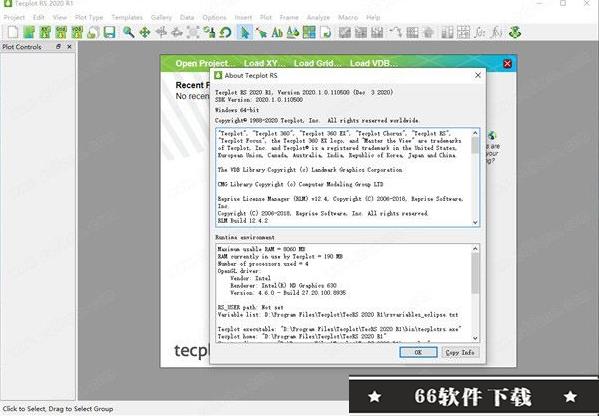
Task: Select the four-arrow Translate tool
Action: [145, 32]
